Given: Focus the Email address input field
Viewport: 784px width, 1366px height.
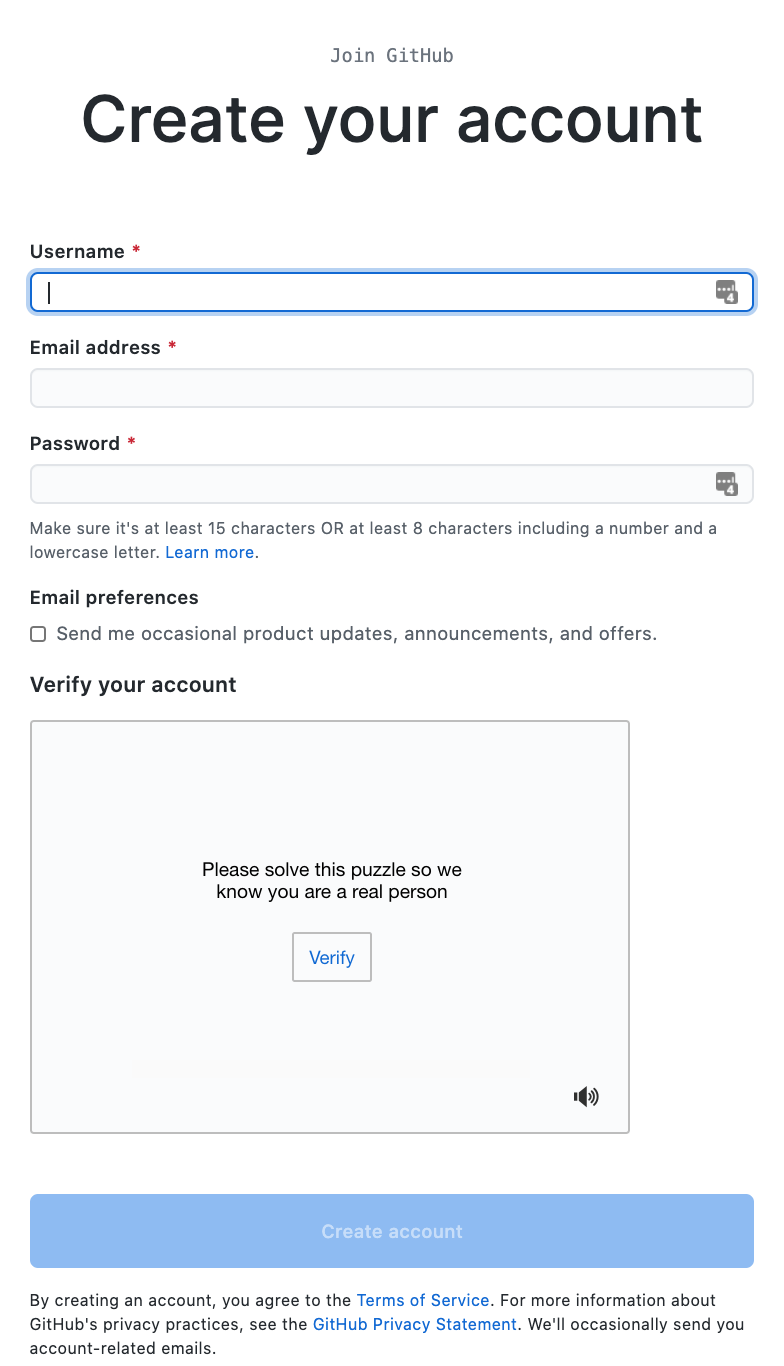Looking at the screenshot, I should tap(392, 388).
